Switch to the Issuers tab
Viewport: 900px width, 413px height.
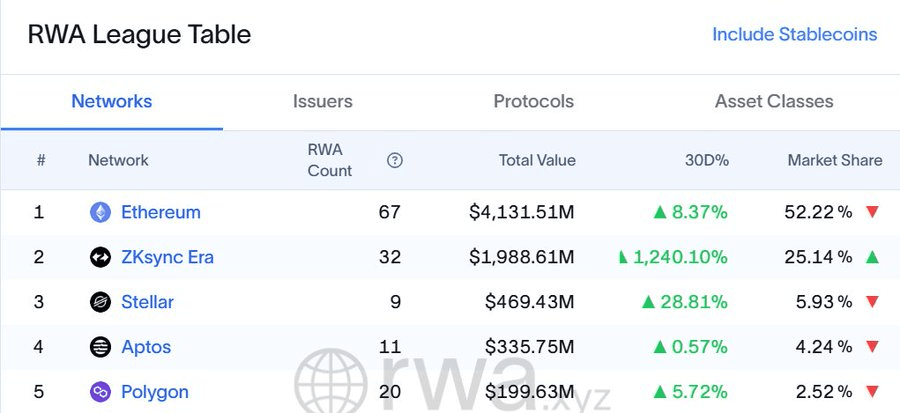(x=323, y=102)
